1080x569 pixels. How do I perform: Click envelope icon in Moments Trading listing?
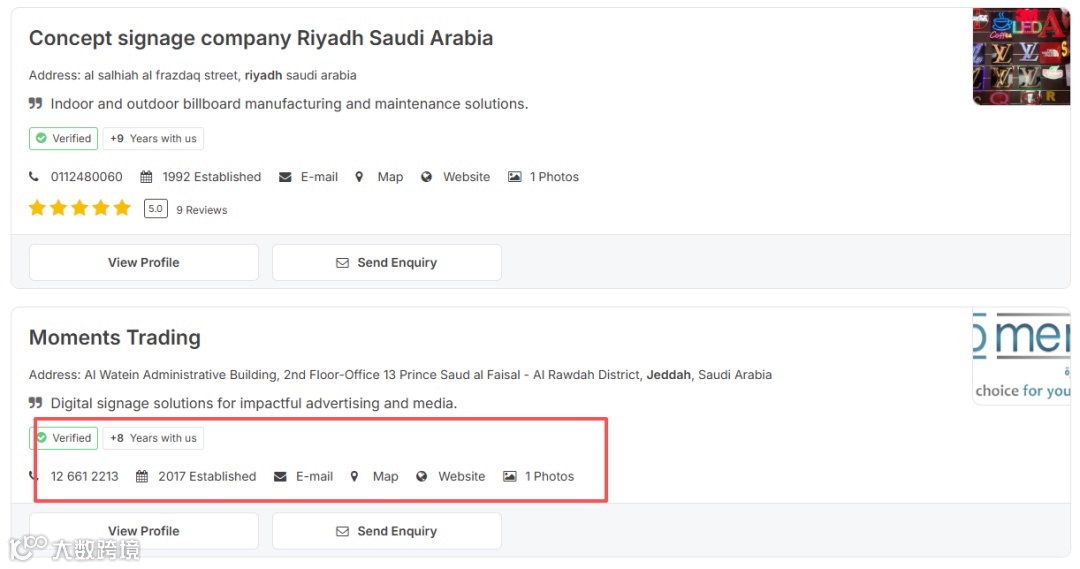280,477
